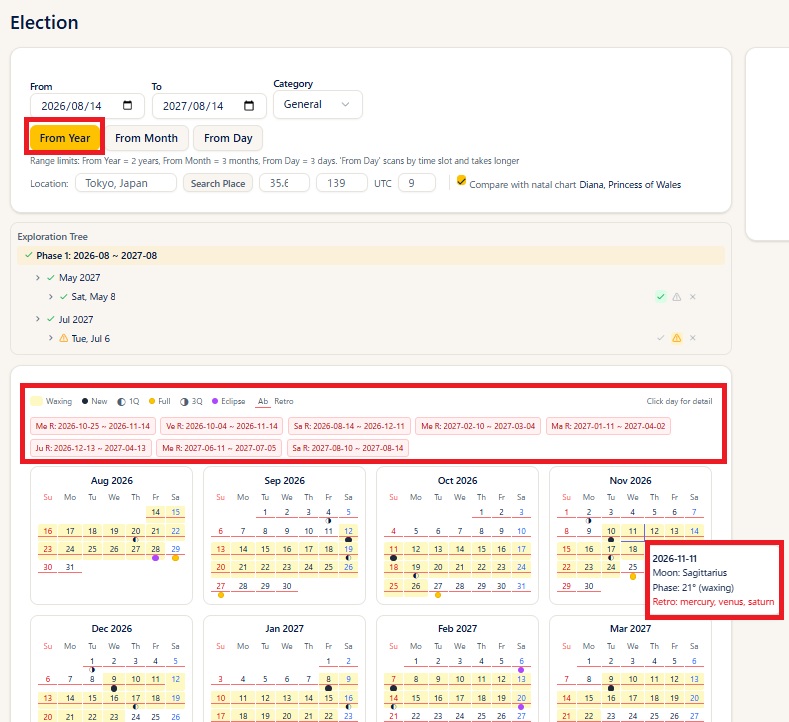Click the Full moon yellow legend dot
789x722 pixels.
click(151, 401)
